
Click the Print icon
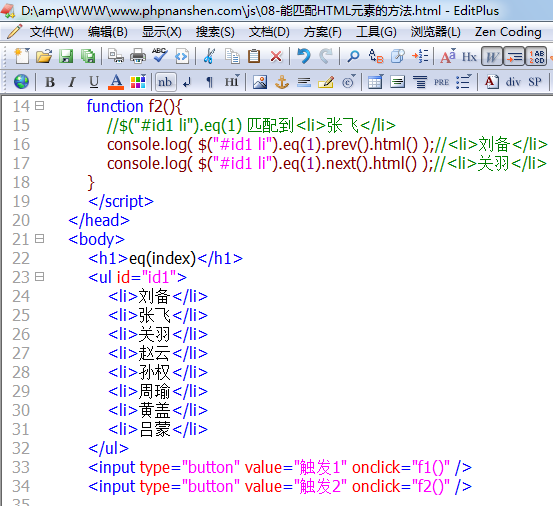(138, 56)
